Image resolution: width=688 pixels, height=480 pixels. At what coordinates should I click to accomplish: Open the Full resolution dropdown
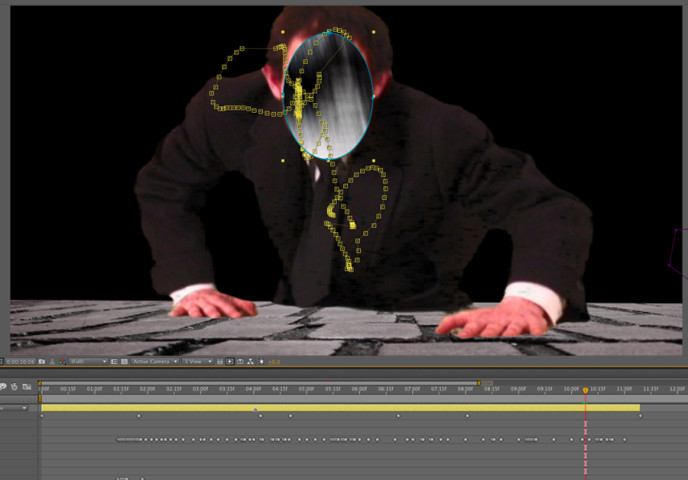tap(88, 361)
